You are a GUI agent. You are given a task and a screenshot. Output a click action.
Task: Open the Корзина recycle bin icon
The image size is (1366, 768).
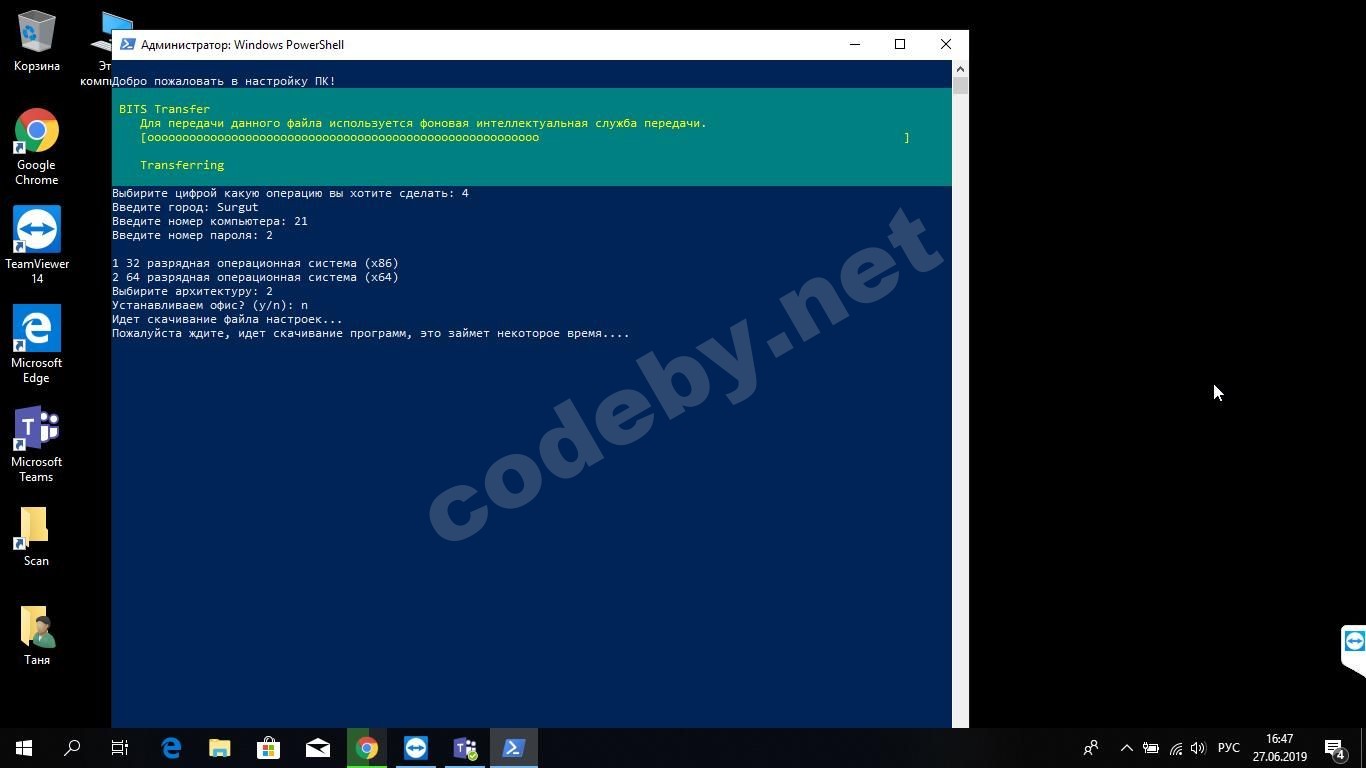pos(36,41)
